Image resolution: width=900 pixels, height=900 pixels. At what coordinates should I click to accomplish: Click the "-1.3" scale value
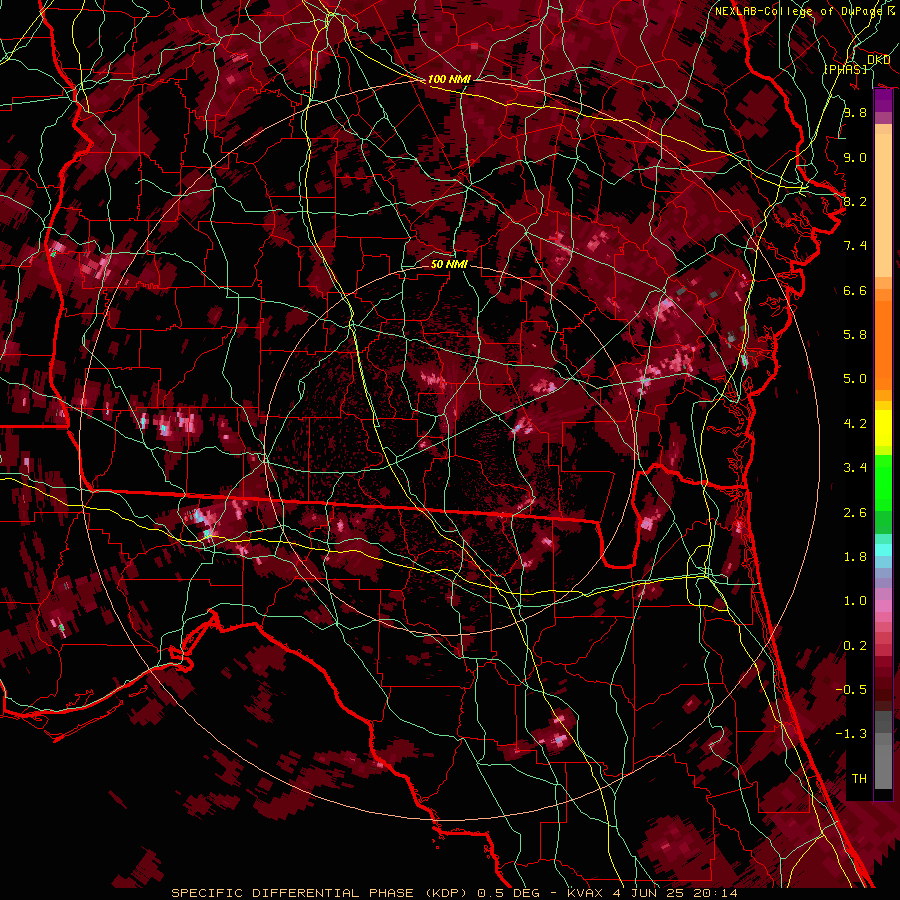click(850, 734)
